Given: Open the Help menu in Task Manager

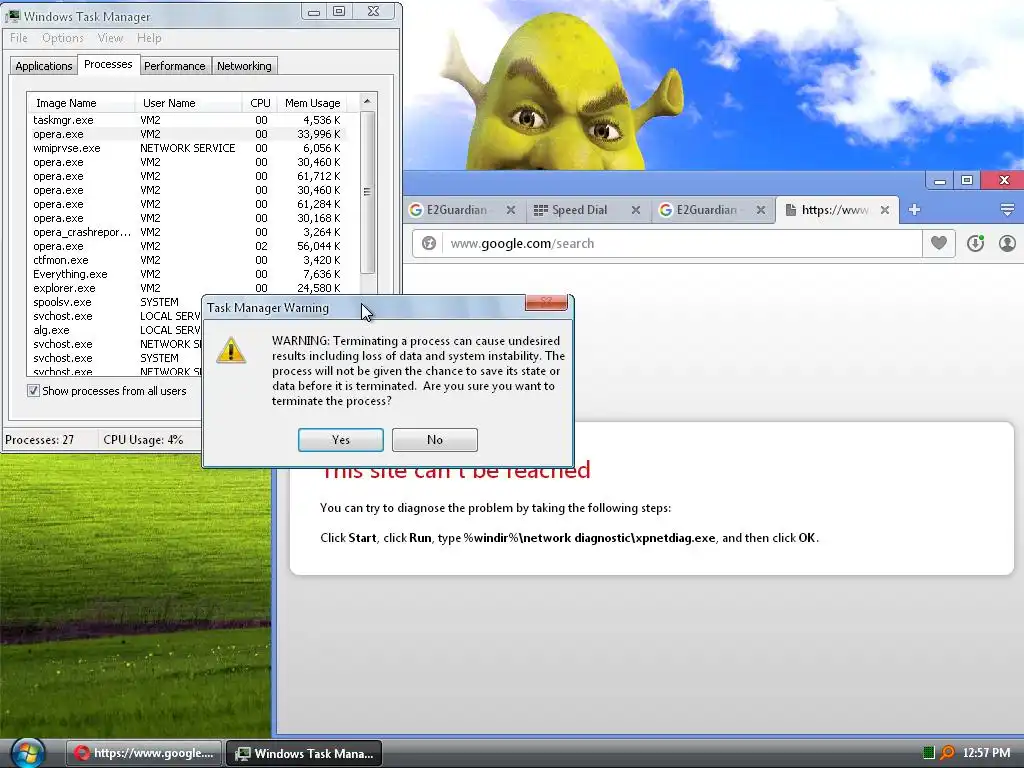Looking at the screenshot, I should click(149, 38).
